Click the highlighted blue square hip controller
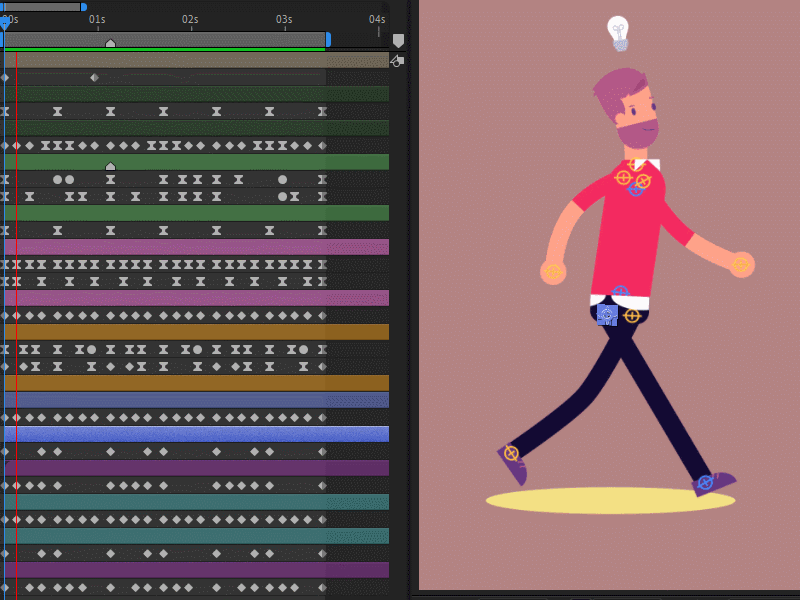This screenshot has width=800, height=600. 607,315
